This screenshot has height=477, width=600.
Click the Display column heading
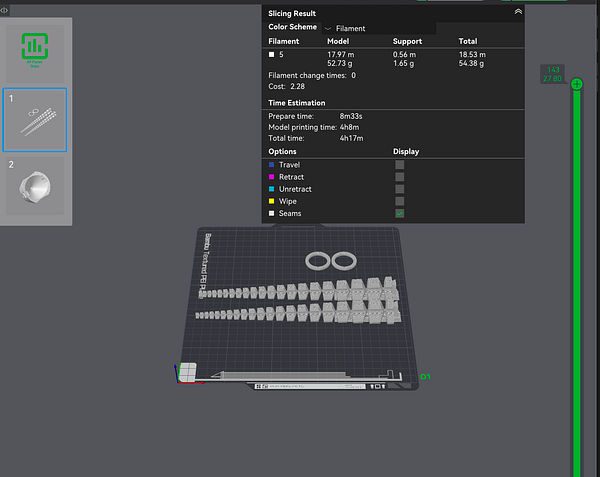406,151
